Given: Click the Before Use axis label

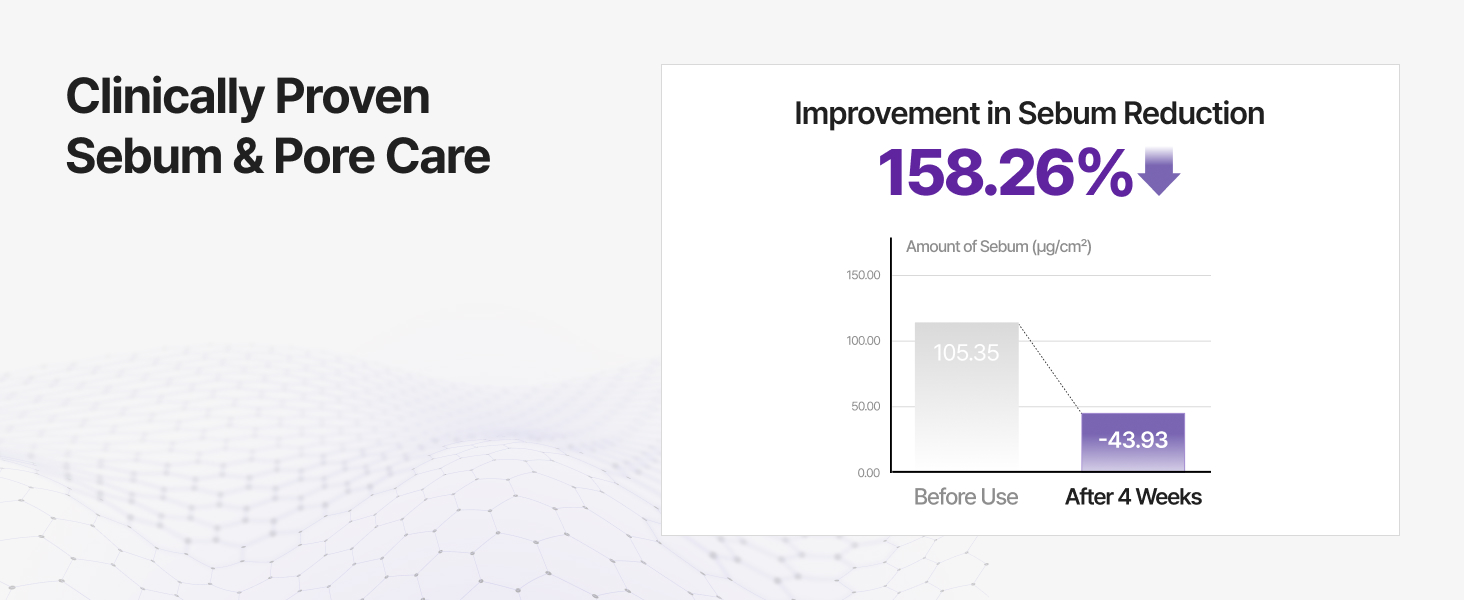Looking at the screenshot, I should pos(966,497).
